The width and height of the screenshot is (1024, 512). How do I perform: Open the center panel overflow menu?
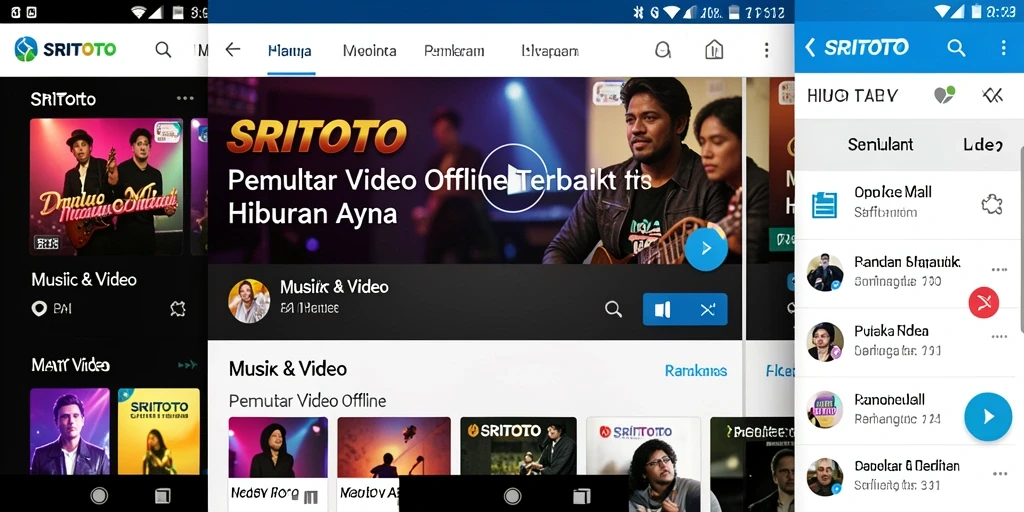[766, 50]
